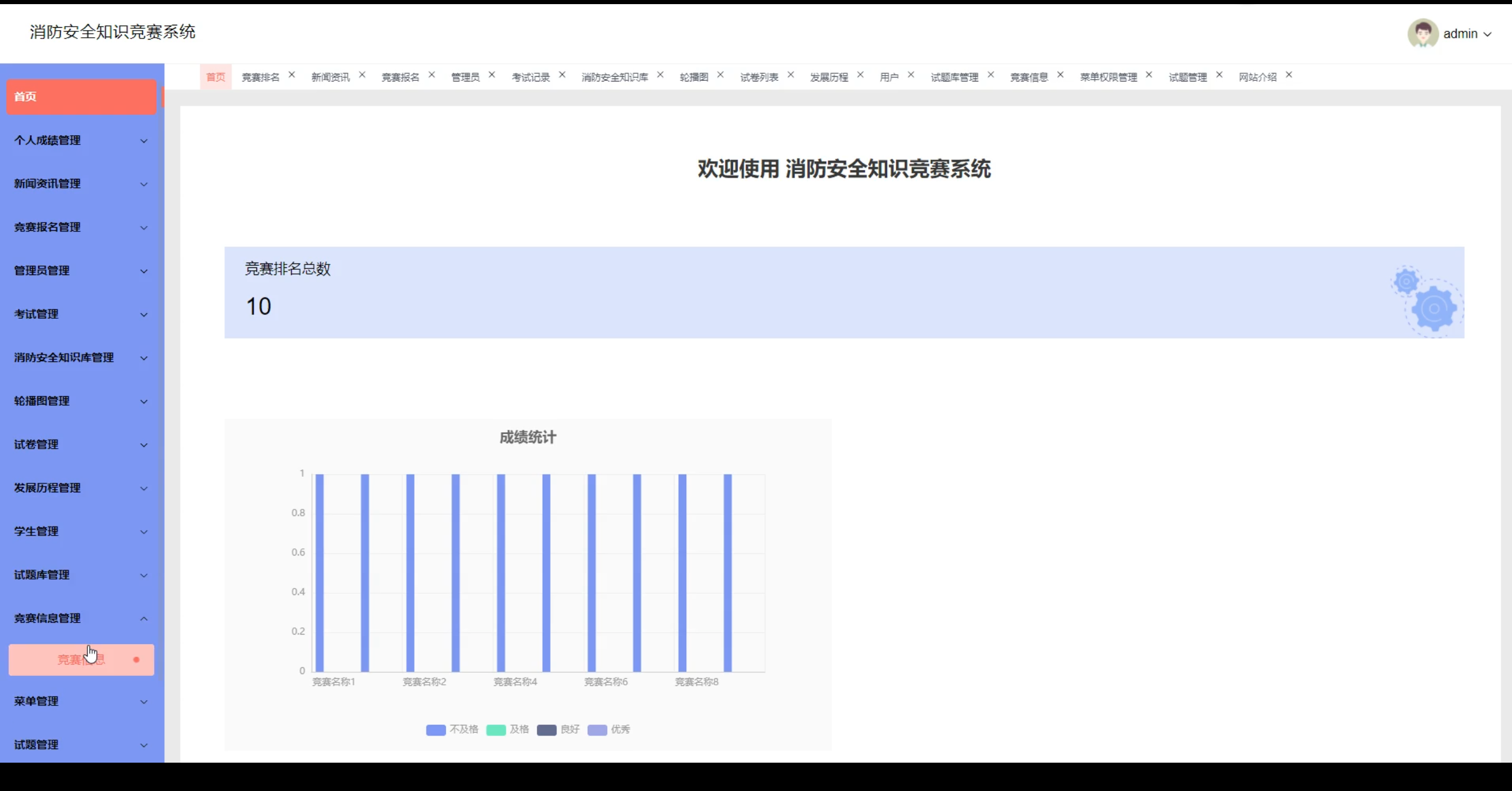Close the 用户 tab with its X icon
The width and height of the screenshot is (1512, 791).
point(911,75)
